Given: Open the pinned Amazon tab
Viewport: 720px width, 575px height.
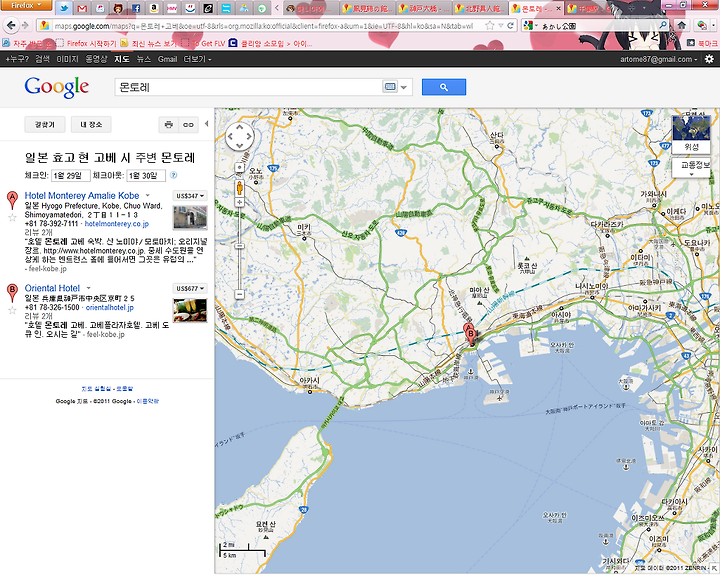Looking at the screenshot, I should coord(154,8).
